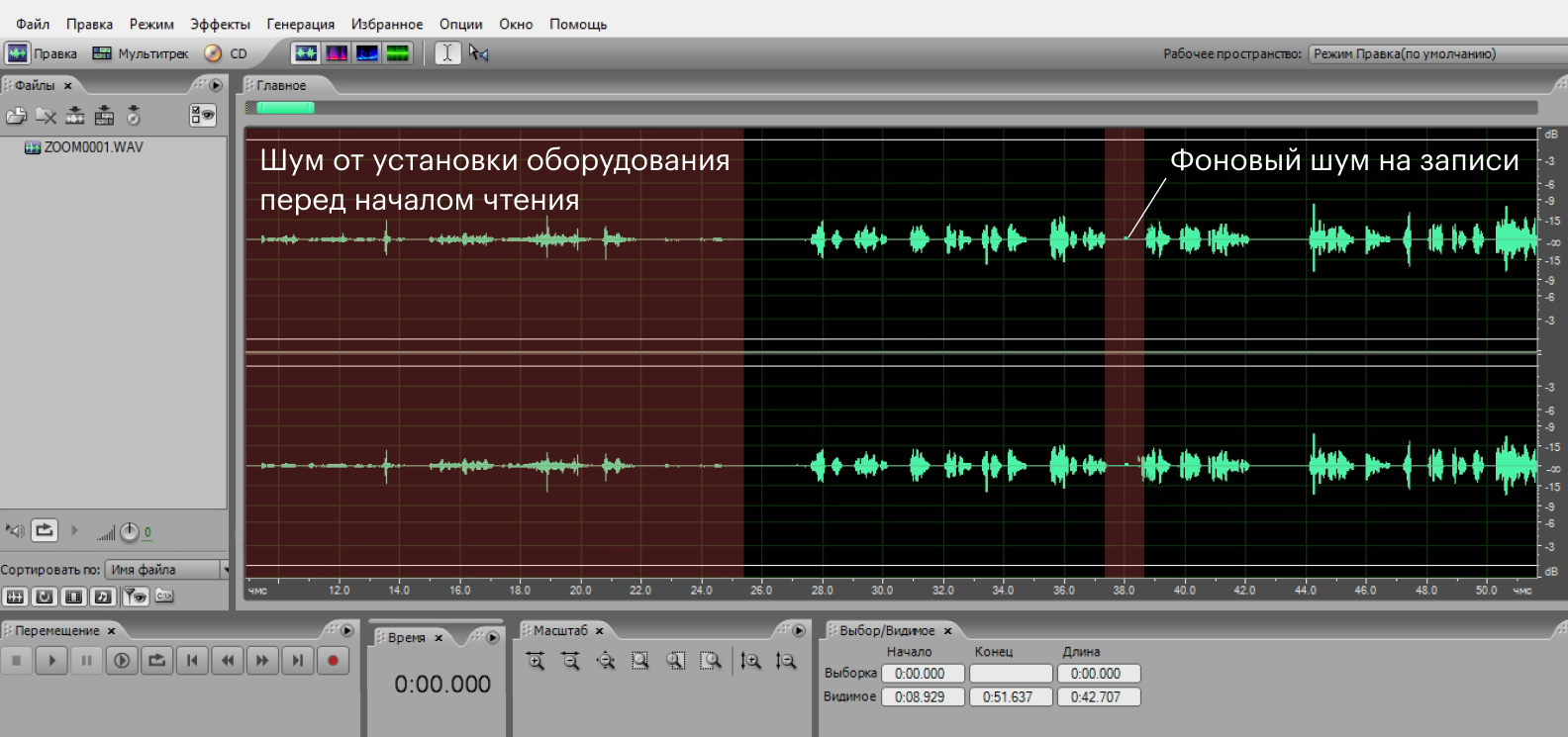The image size is (1568, 737).
Task: Open Перемещение panel options arrow
Action: [347, 631]
